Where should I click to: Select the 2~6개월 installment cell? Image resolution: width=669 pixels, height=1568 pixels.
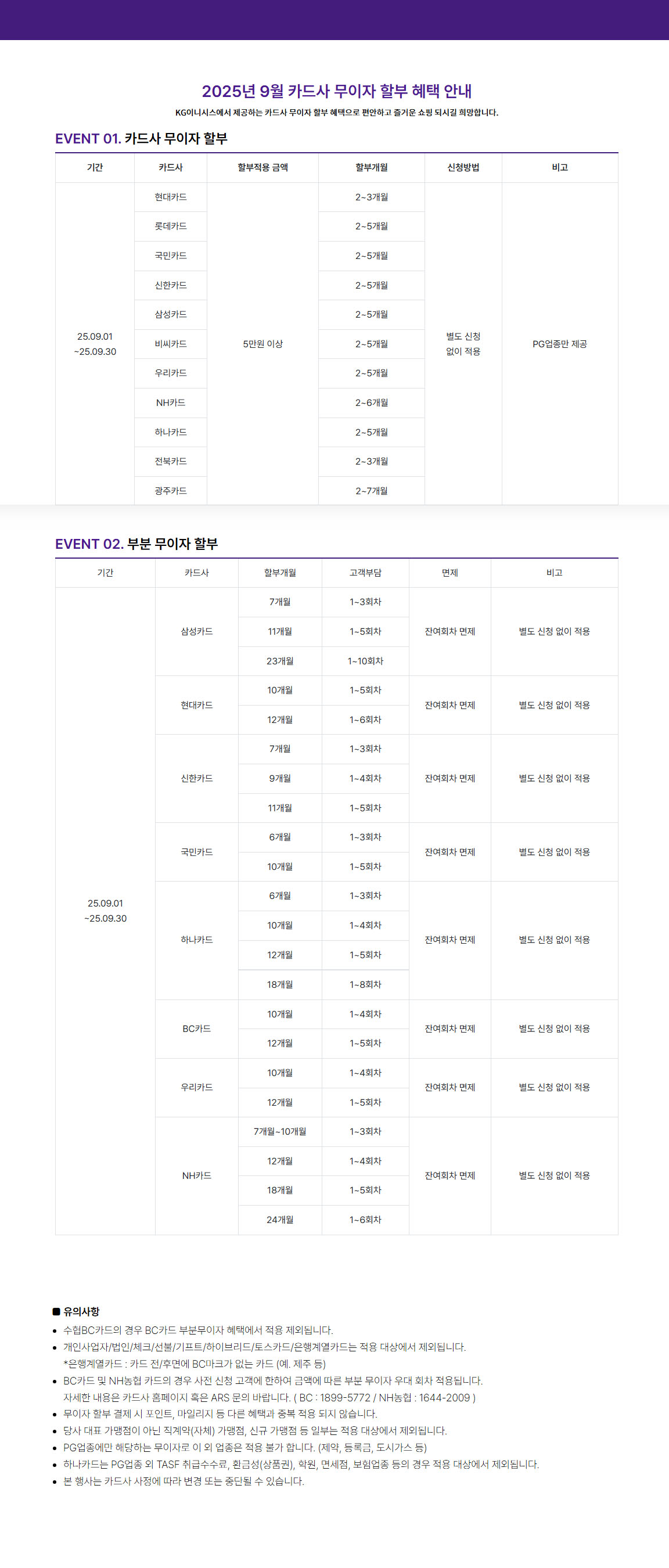pyautogui.click(x=371, y=402)
